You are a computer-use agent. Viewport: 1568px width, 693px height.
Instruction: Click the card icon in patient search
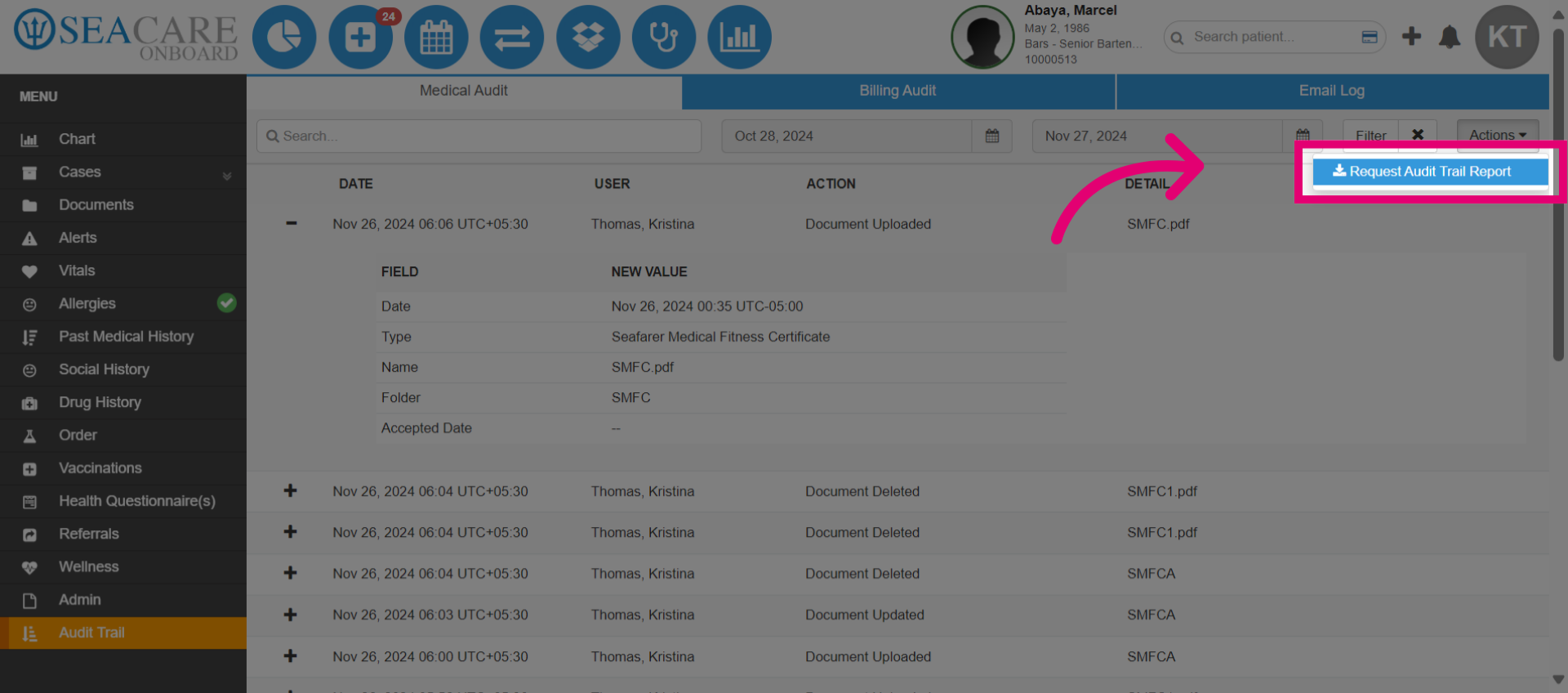point(1370,37)
